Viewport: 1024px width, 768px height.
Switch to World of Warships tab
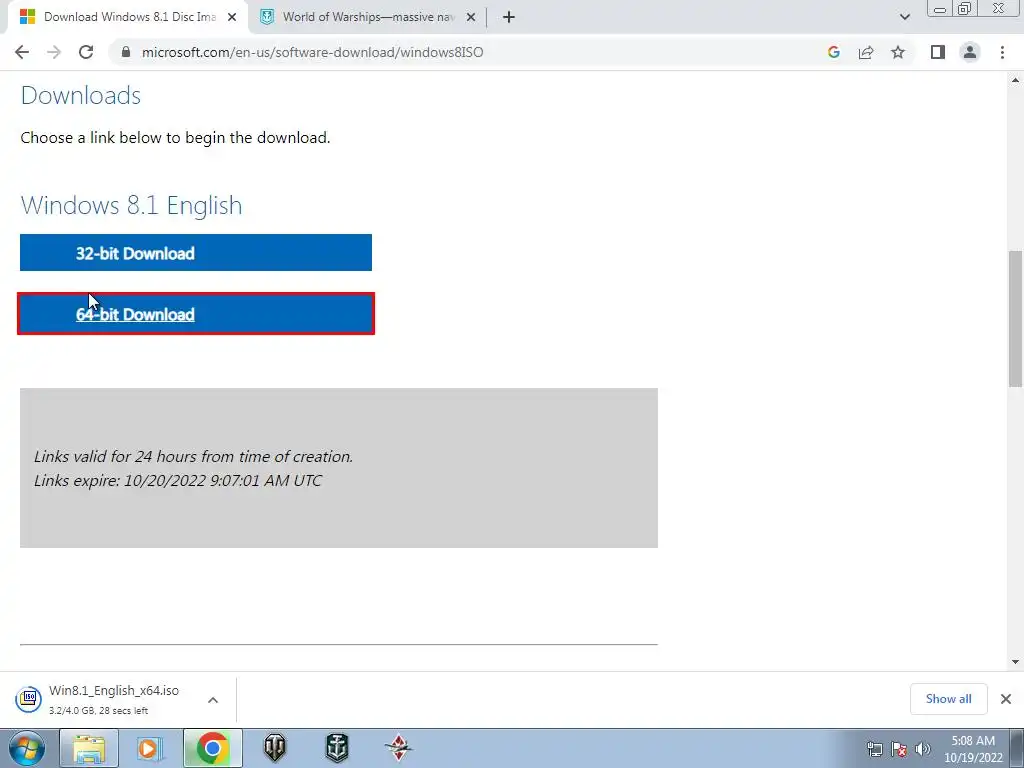click(368, 17)
